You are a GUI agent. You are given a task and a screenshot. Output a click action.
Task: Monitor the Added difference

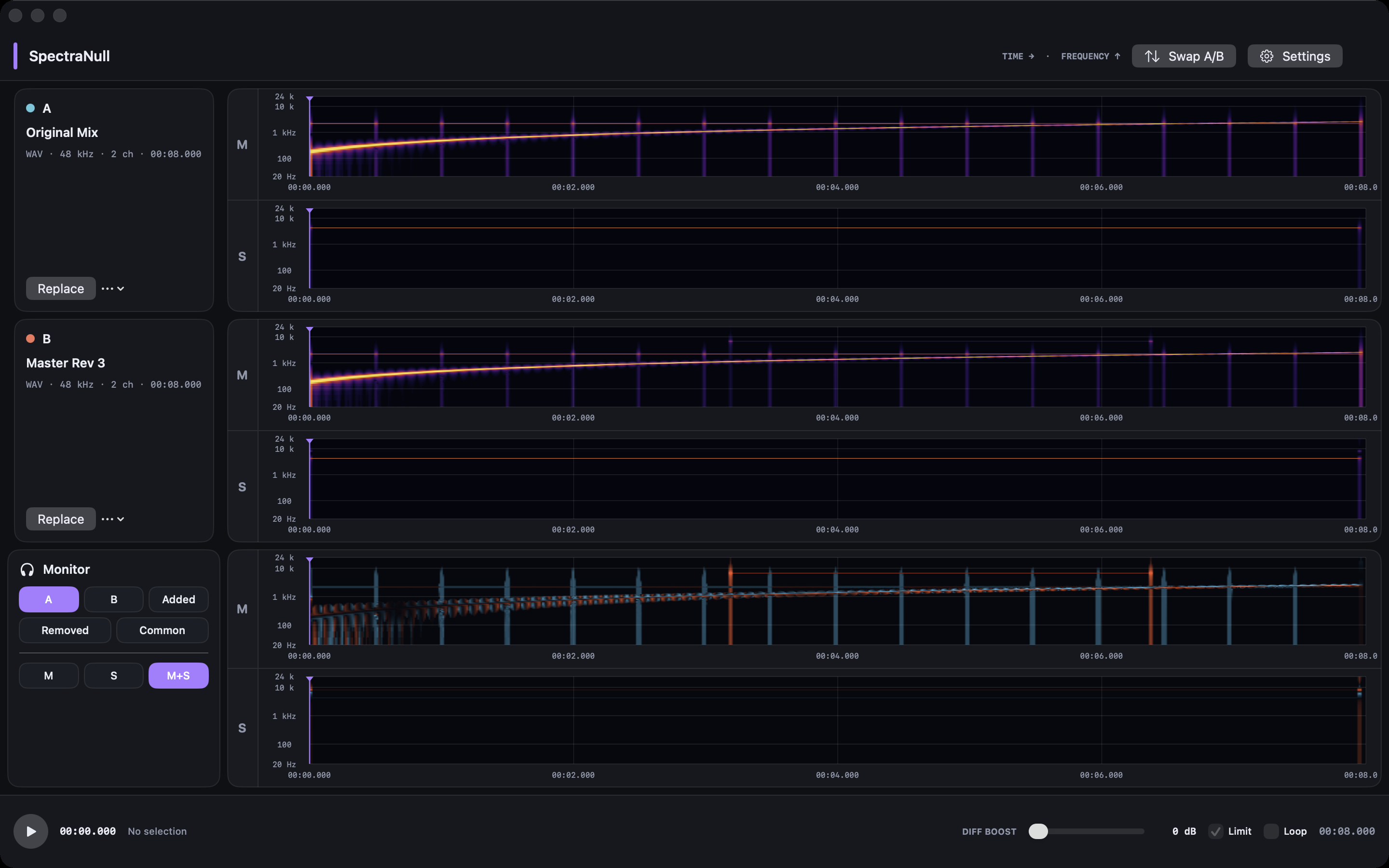coord(178,599)
